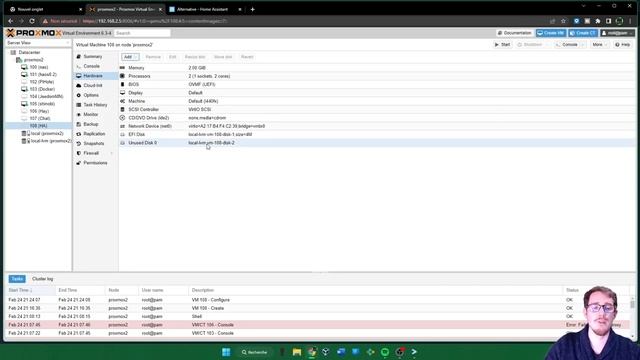
Task: Start the virtual machine
Action: click(x=502, y=44)
